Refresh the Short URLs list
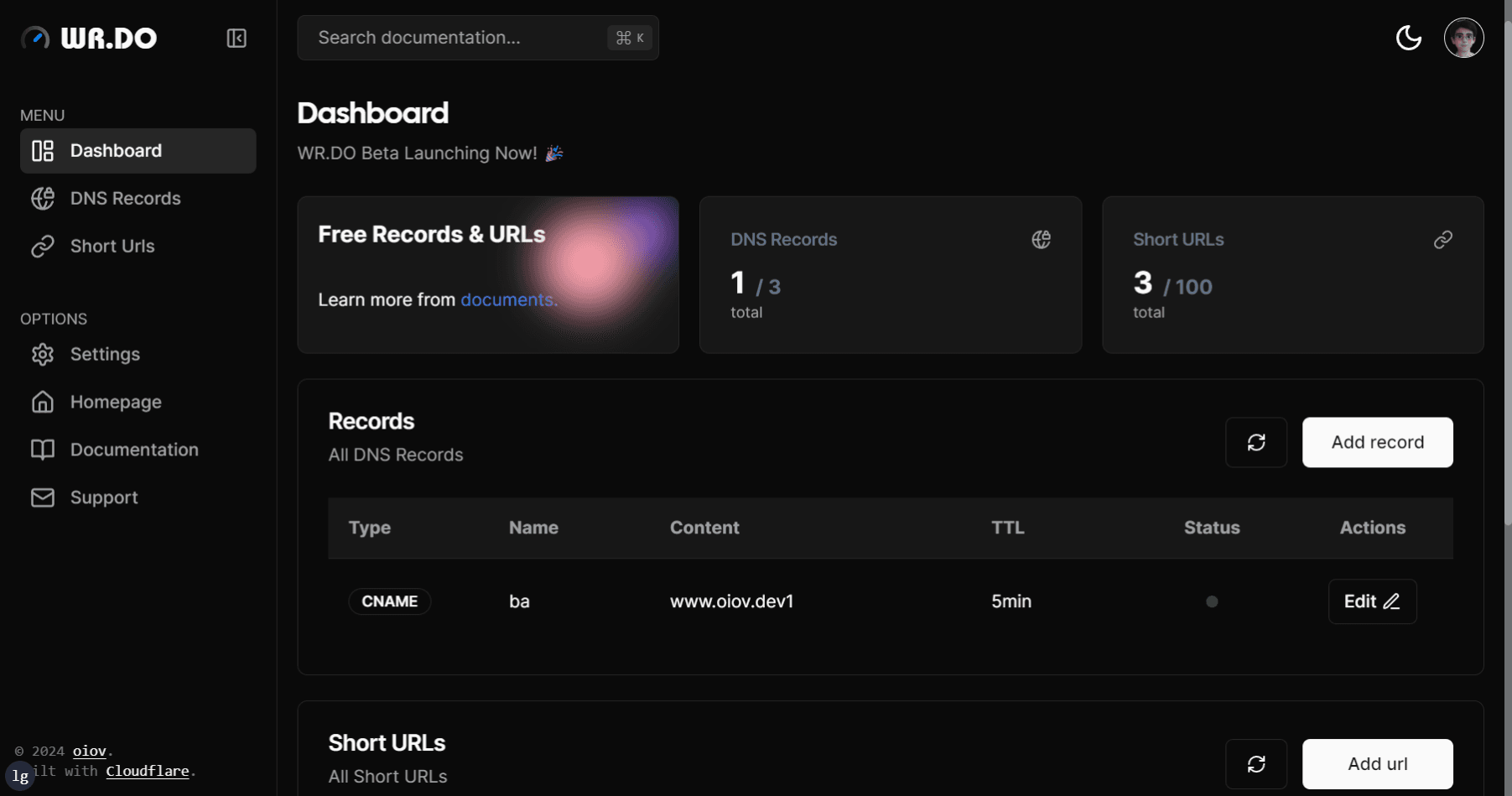This screenshot has width=1512, height=796. tap(1255, 764)
